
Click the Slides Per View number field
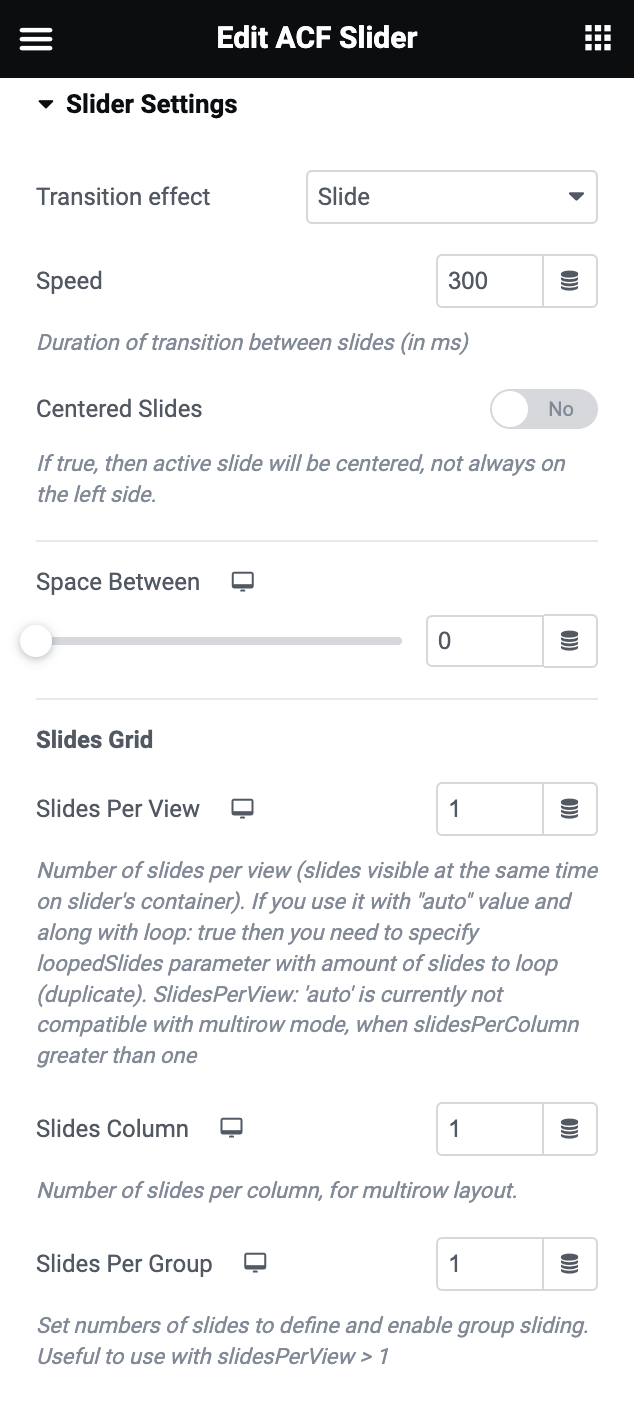[x=489, y=809]
